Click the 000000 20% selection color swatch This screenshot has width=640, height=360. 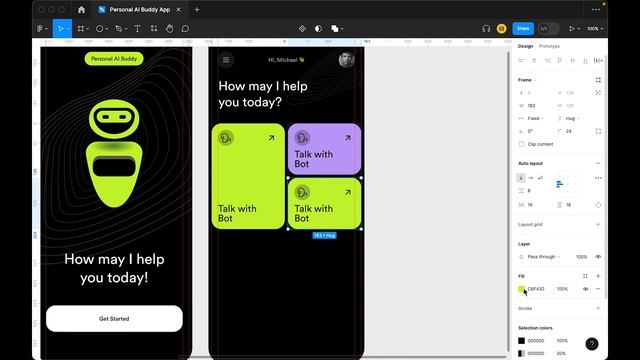pyautogui.click(x=521, y=353)
